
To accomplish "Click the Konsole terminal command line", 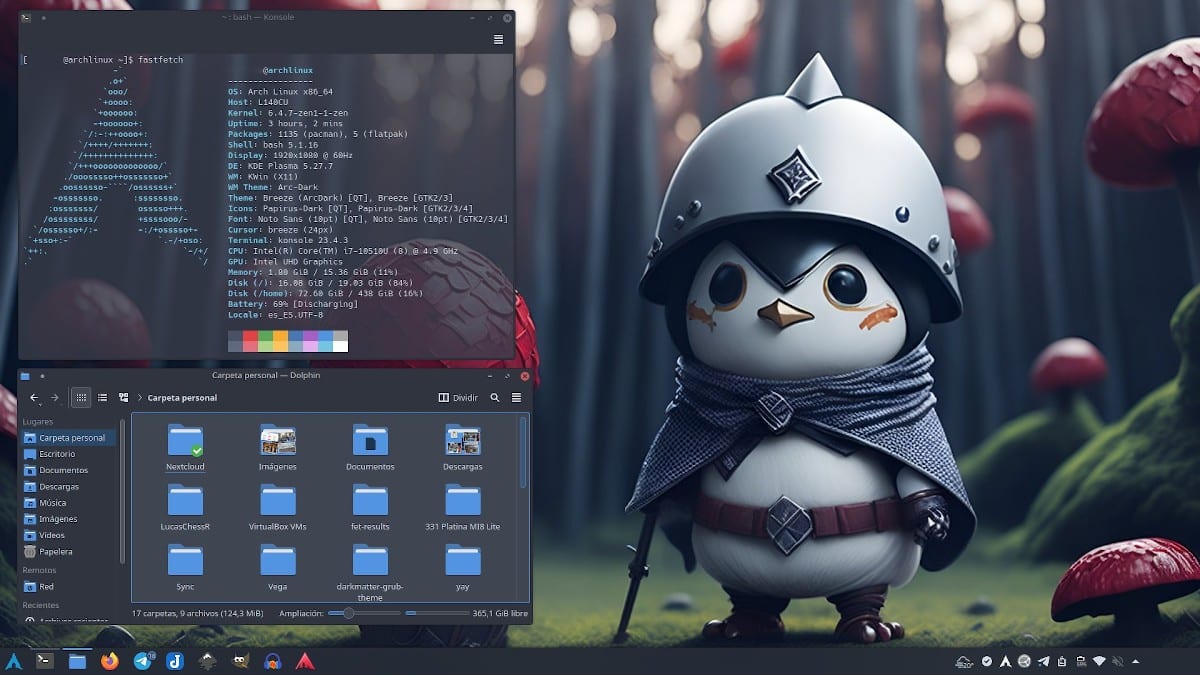I will (103, 60).
